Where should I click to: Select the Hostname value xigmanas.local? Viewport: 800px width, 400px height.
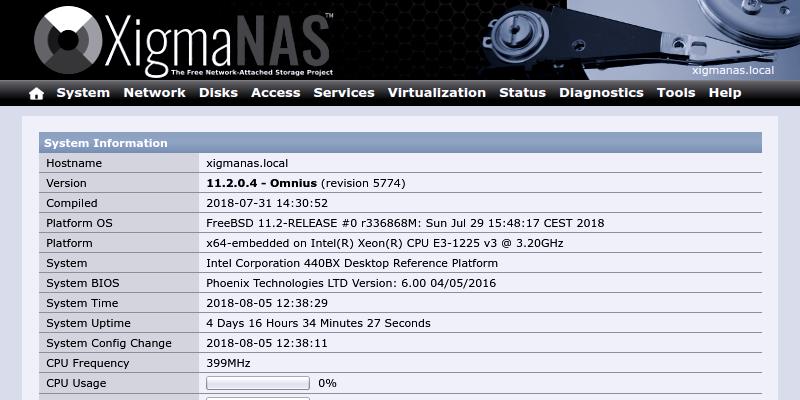click(246, 163)
